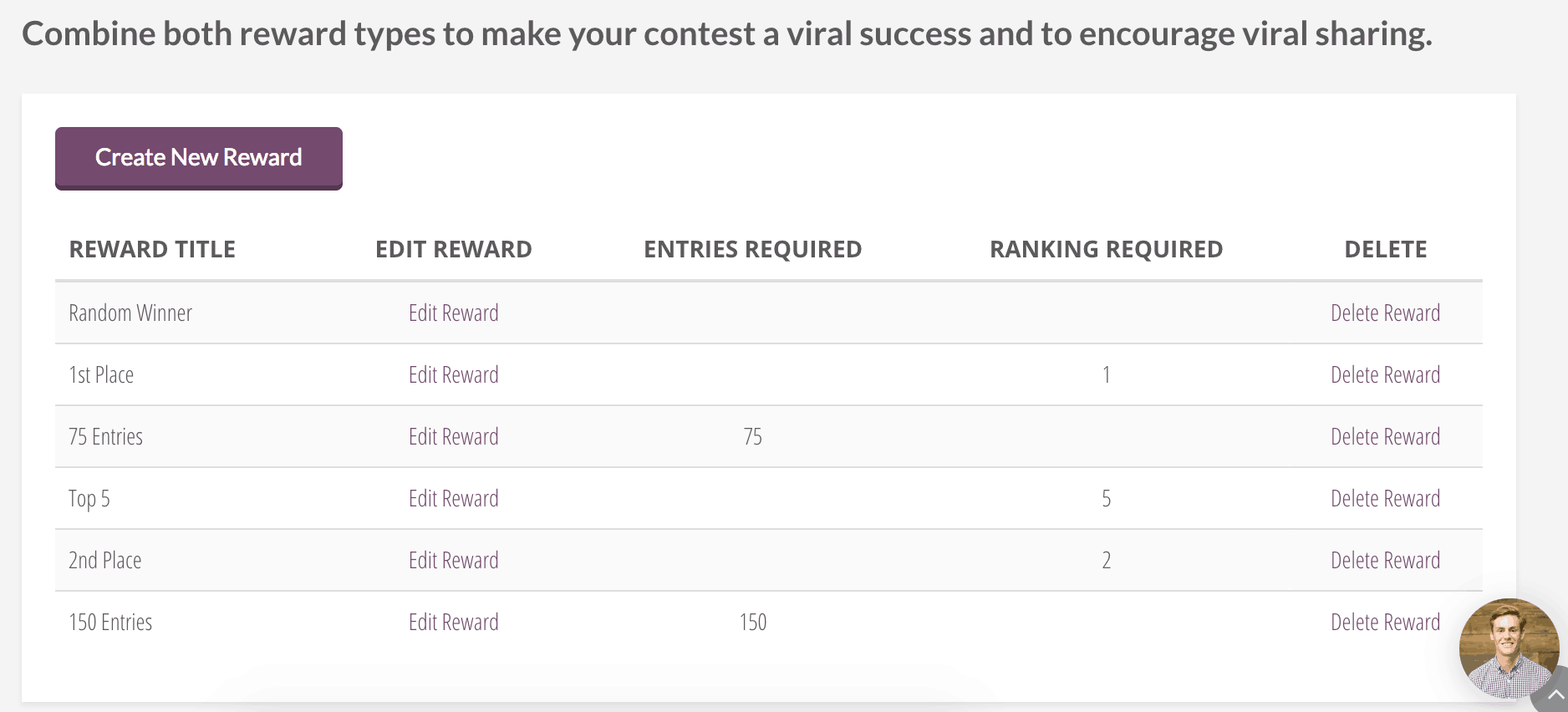Click the Entries Required column header
The image size is (1568, 712).
click(752, 250)
